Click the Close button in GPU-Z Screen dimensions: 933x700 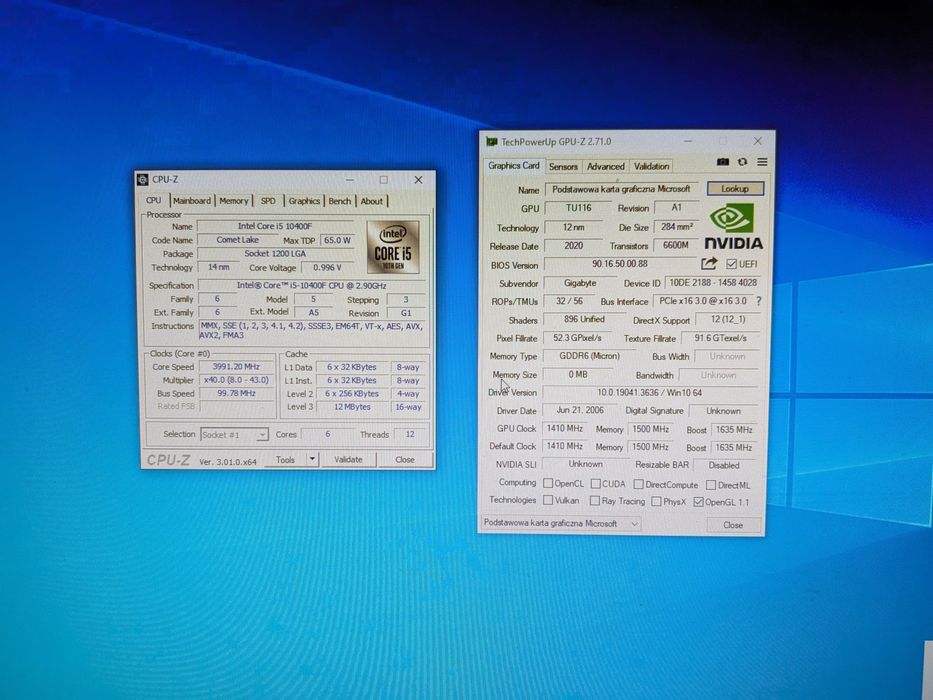click(x=733, y=525)
